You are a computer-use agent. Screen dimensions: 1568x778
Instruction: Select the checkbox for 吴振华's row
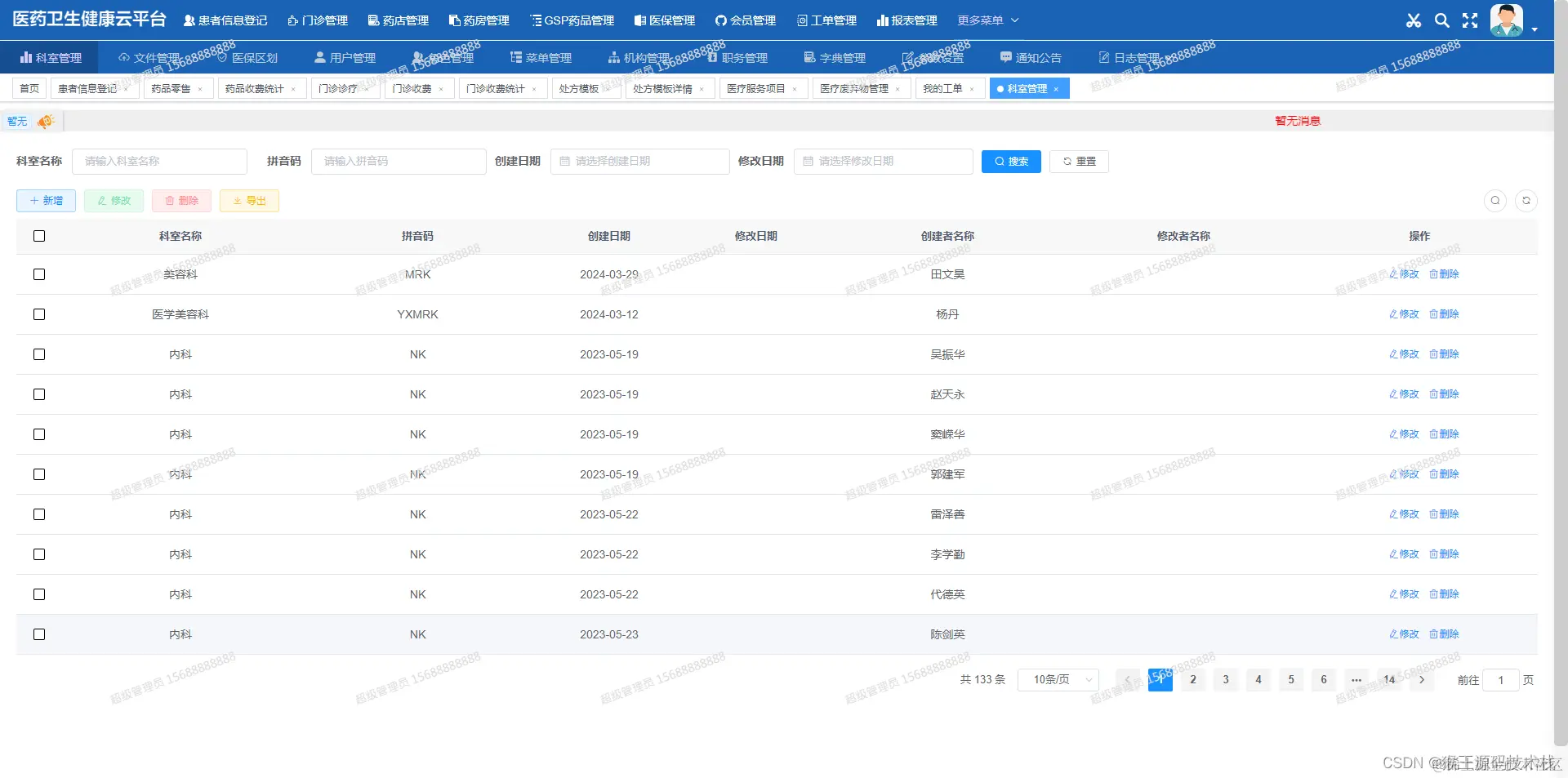point(39,354)
